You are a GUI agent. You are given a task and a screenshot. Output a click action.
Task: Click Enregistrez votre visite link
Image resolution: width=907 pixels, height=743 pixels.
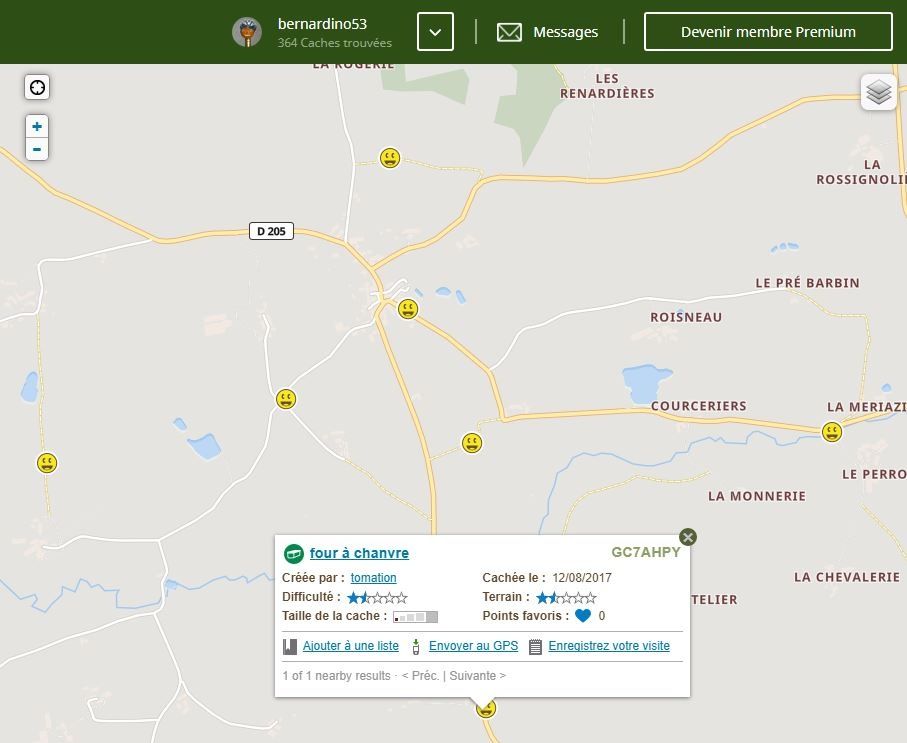point(609,646)
